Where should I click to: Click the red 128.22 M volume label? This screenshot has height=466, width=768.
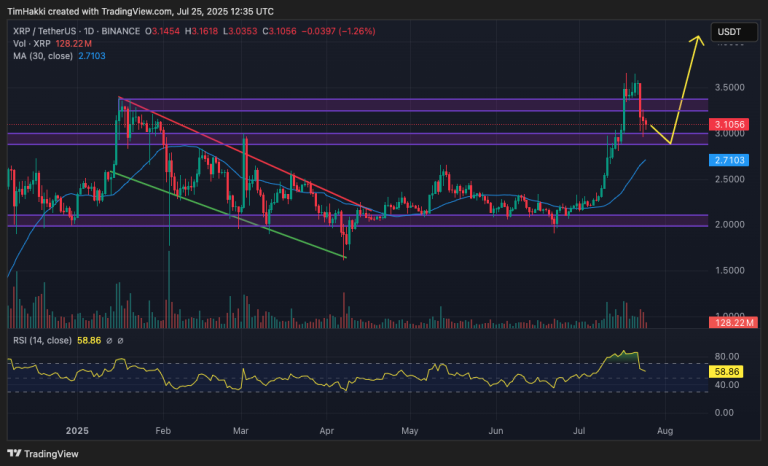click(733, 322)
